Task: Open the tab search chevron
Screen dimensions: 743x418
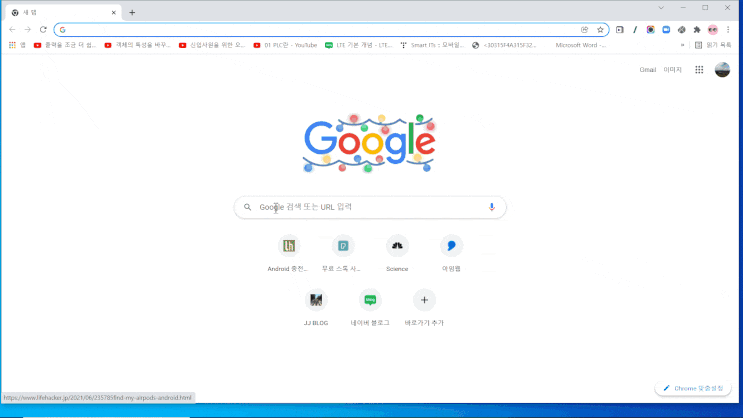Action: 661,8
